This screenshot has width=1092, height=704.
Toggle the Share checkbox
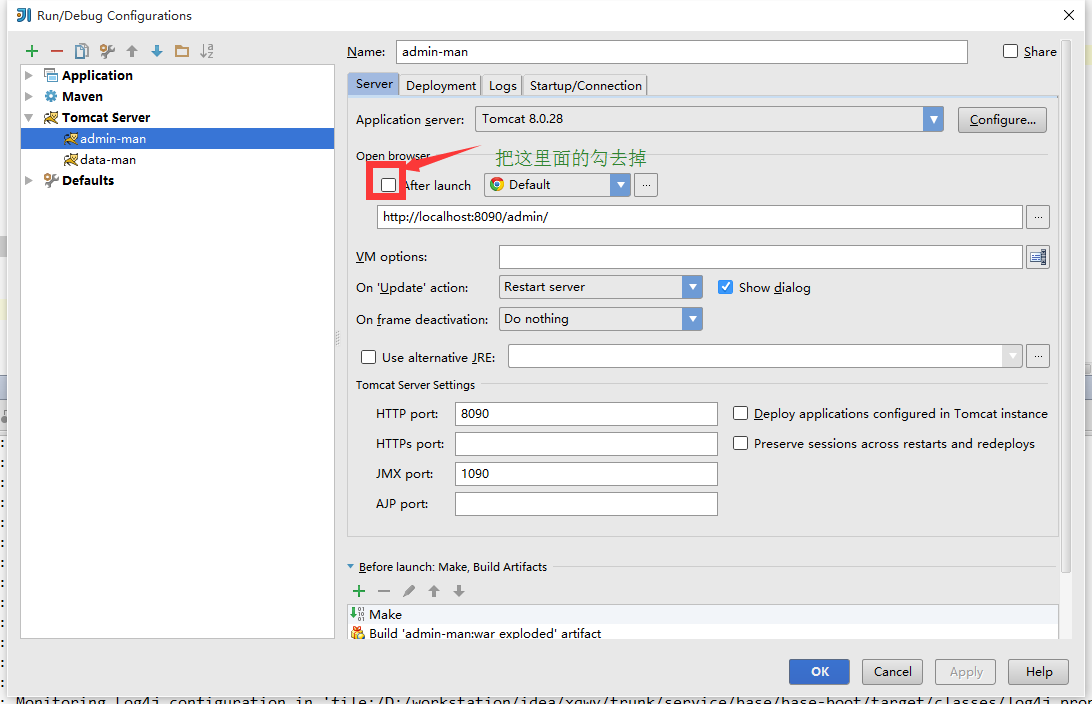pos(1011,51)
